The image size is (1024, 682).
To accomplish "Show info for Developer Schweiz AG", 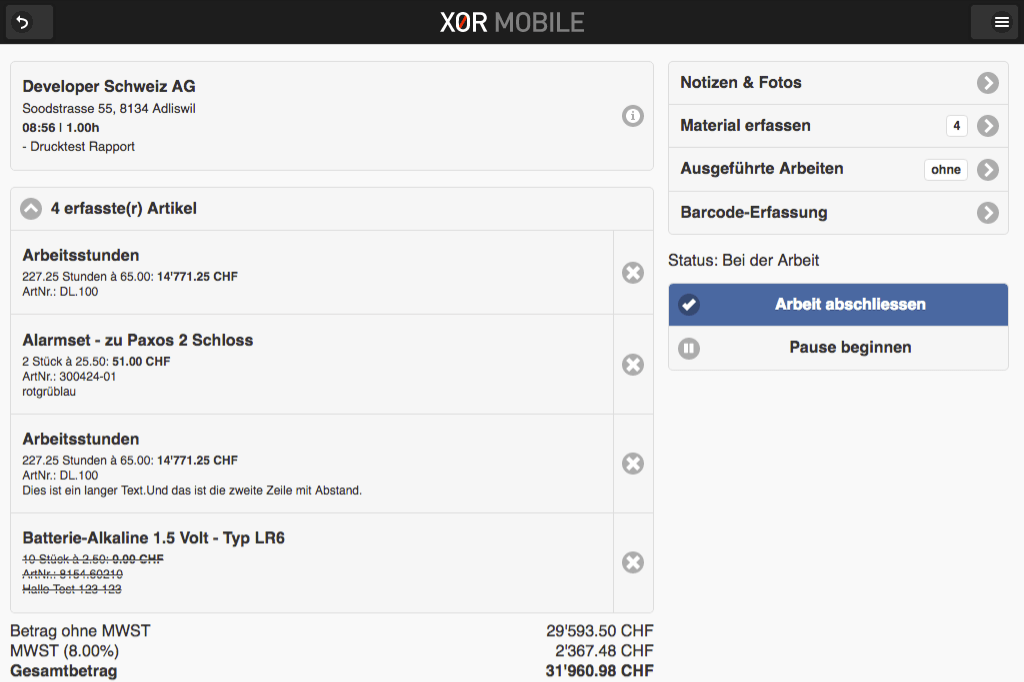I will point(632,117).
